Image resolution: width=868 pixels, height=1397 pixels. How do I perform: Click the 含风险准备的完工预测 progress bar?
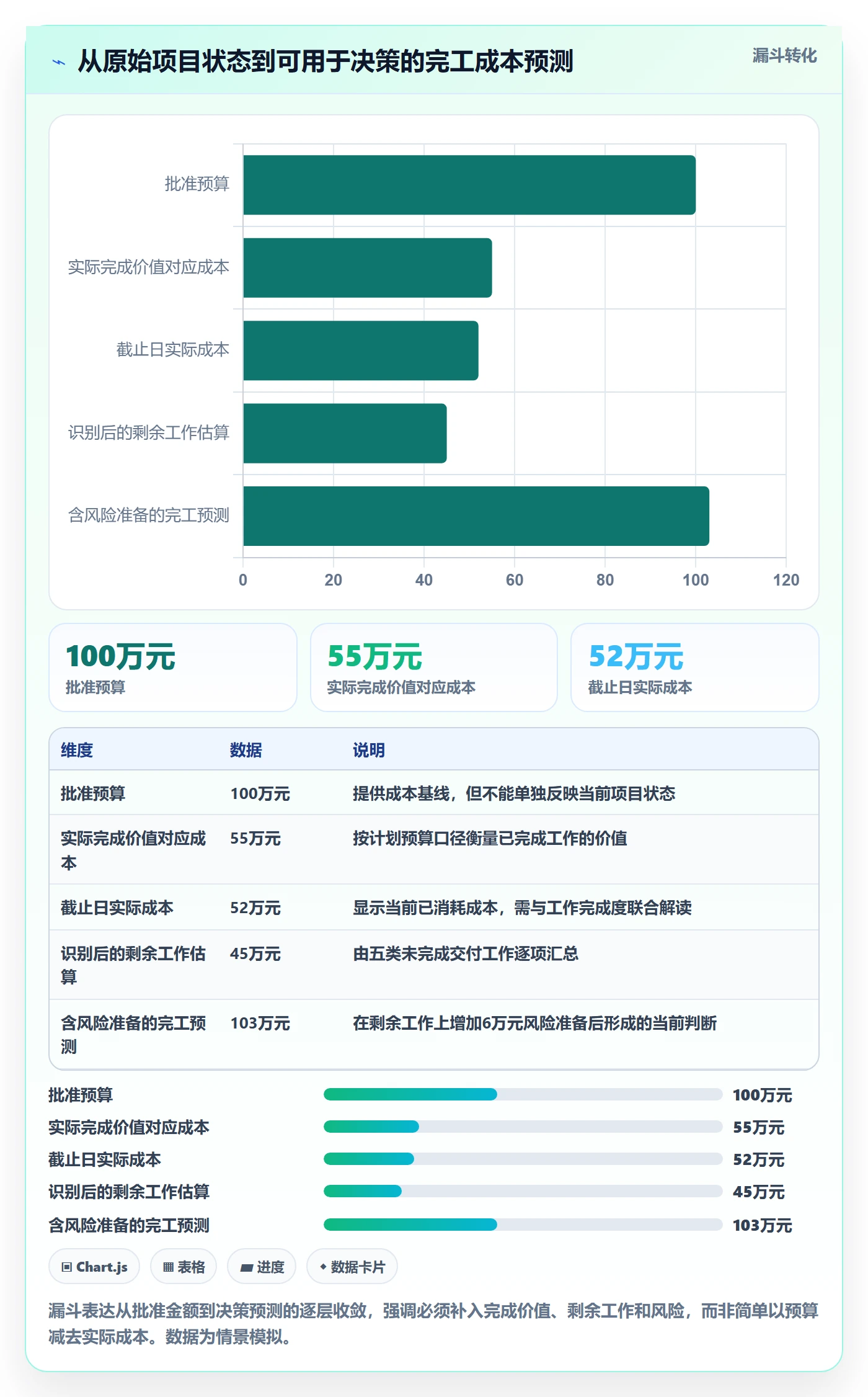pyautogui.click(x=523, y=1225)
